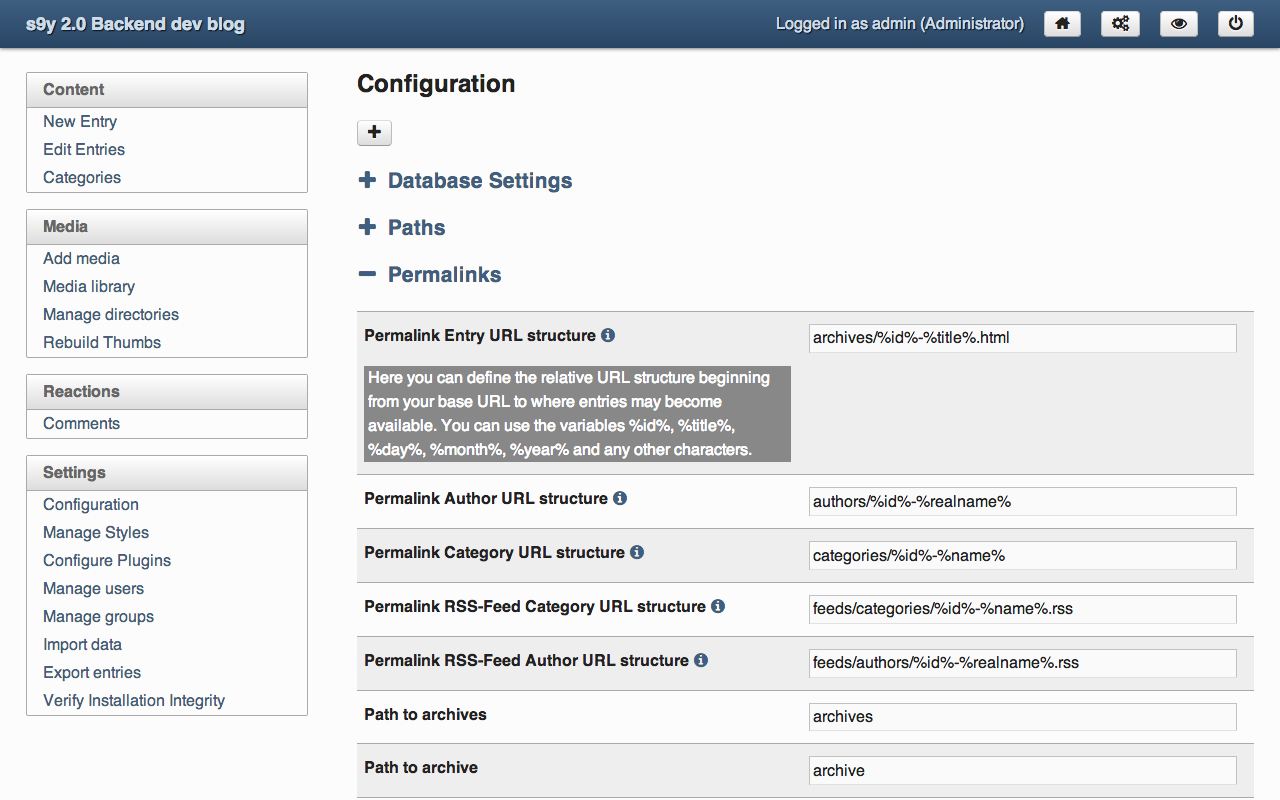Viewport: 1280px width, 800px height.
Task: Open Manage users link
Action: (93, 589)
